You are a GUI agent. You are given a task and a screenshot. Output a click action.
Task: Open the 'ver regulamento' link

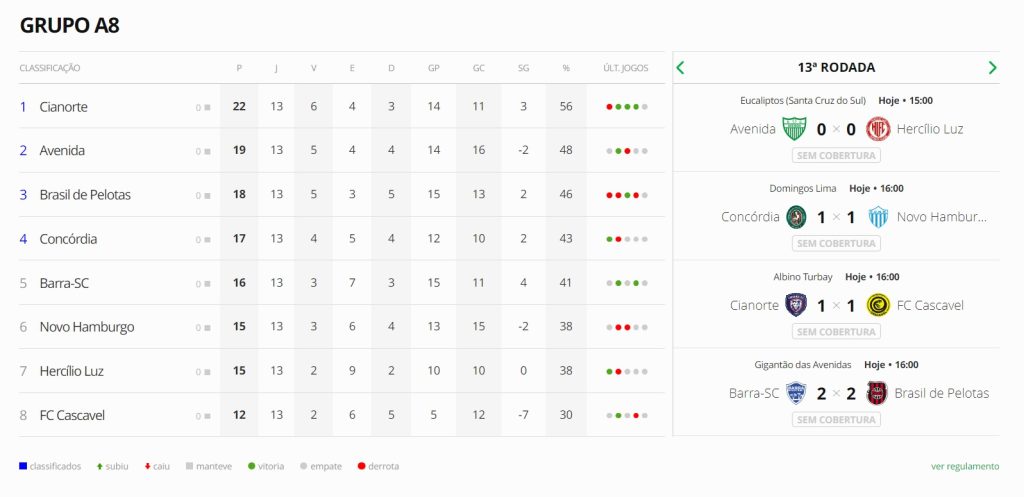click(964, 466)
